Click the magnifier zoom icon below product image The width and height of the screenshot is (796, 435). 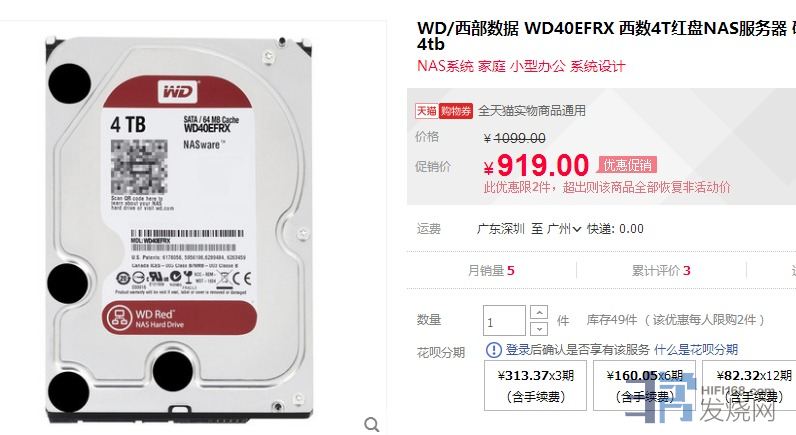[x=372, y=424]
